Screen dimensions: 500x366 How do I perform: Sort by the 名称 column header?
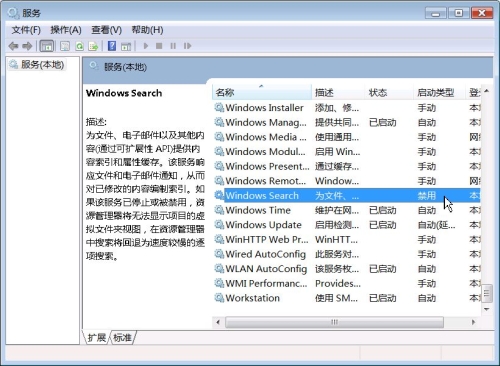click(262, 92)
